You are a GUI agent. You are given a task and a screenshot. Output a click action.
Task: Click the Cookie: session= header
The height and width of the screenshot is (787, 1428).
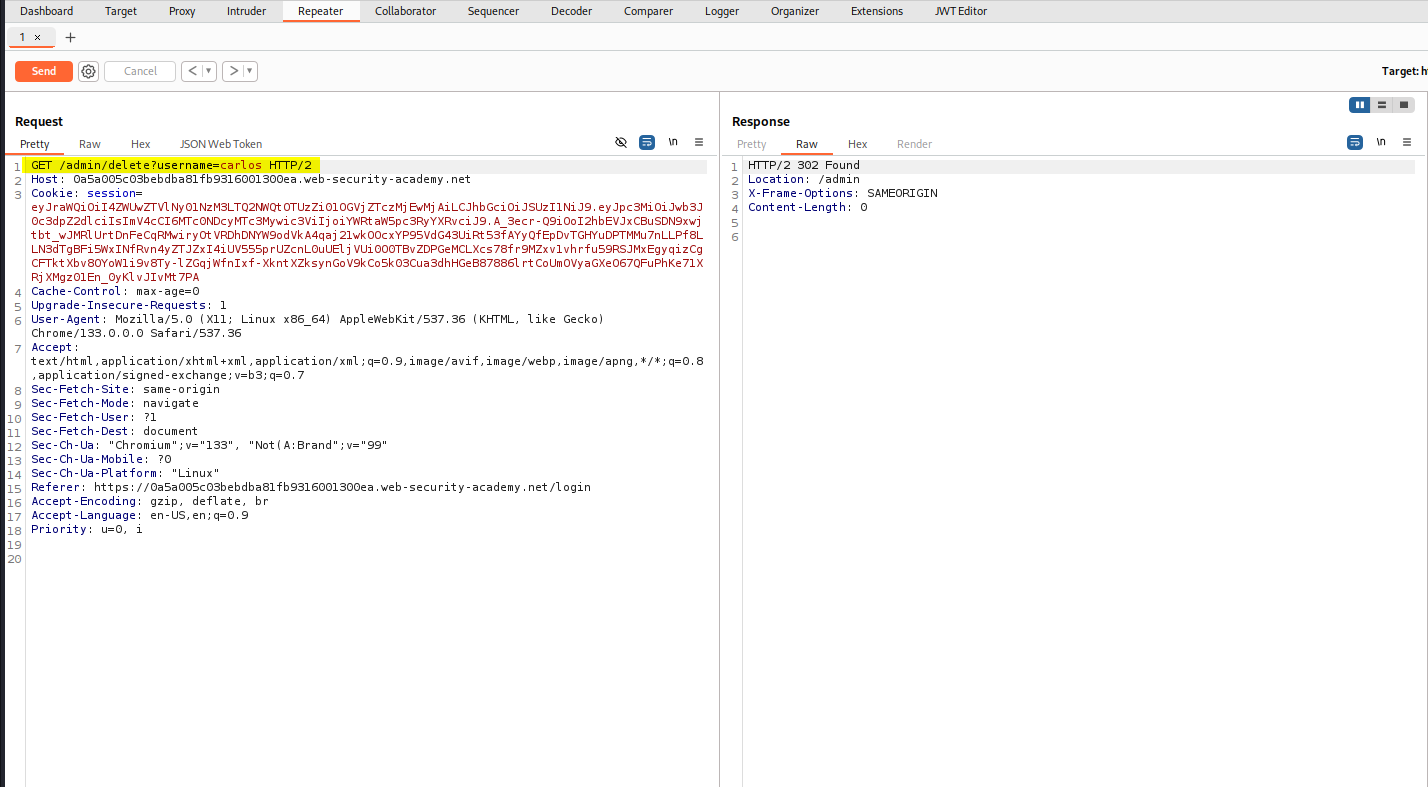click(87, 193)
